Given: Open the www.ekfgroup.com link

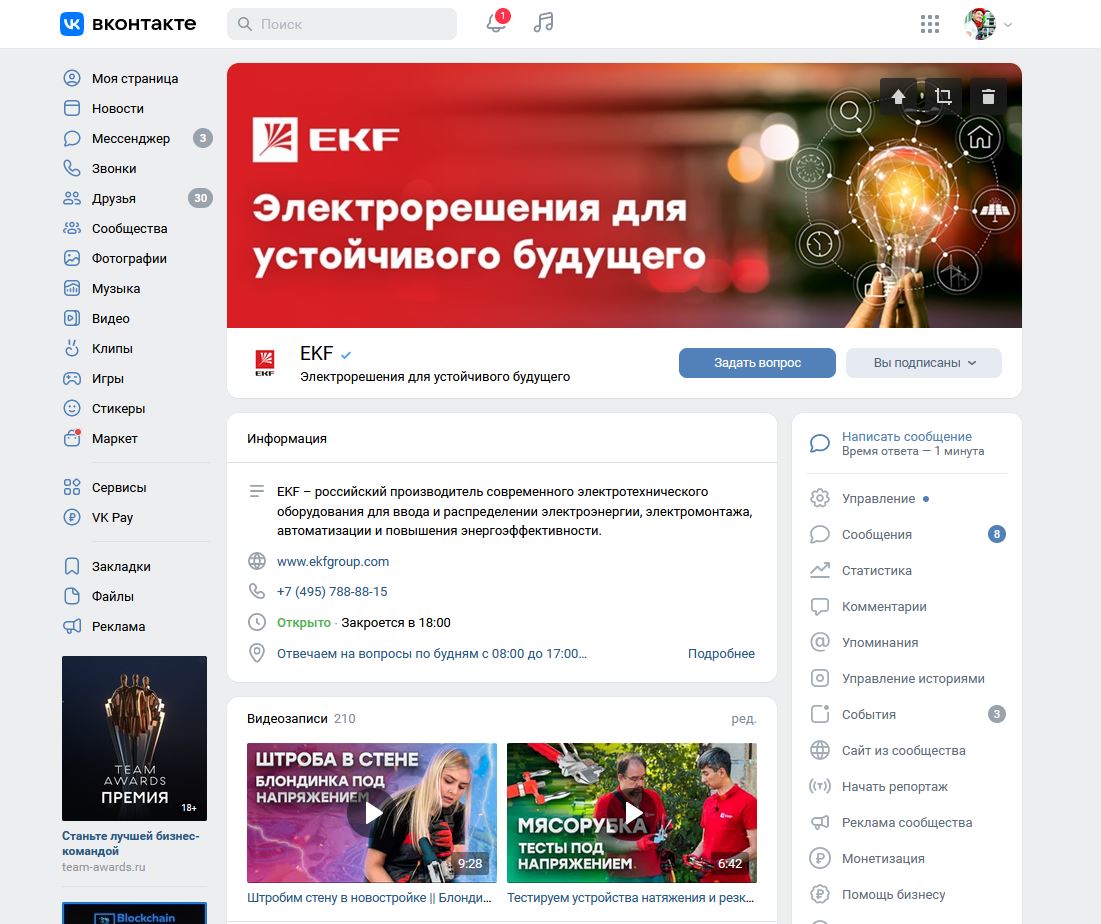Looking at the screenshot, I should point(333,562).
